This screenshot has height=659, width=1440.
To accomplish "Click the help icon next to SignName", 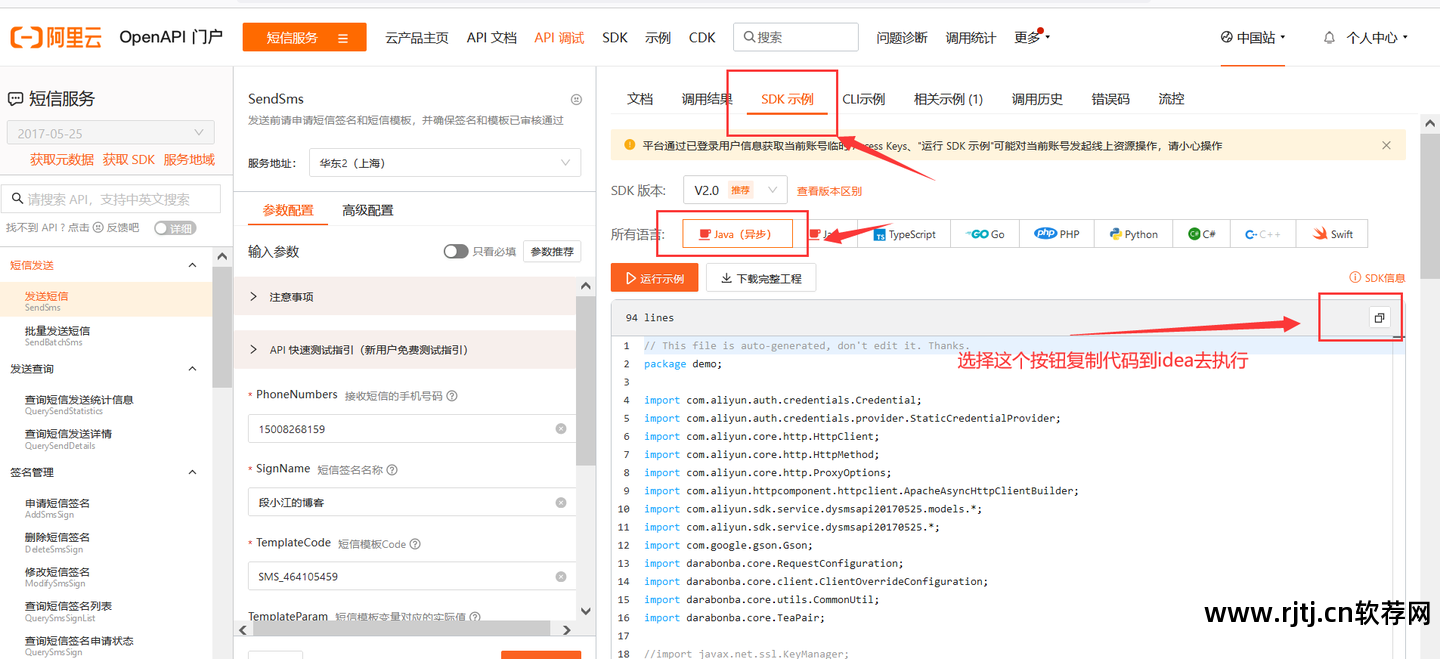I will click(x=392, y=470).
